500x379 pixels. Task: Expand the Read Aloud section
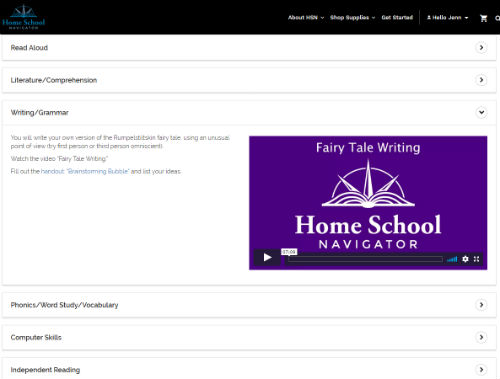249,48
